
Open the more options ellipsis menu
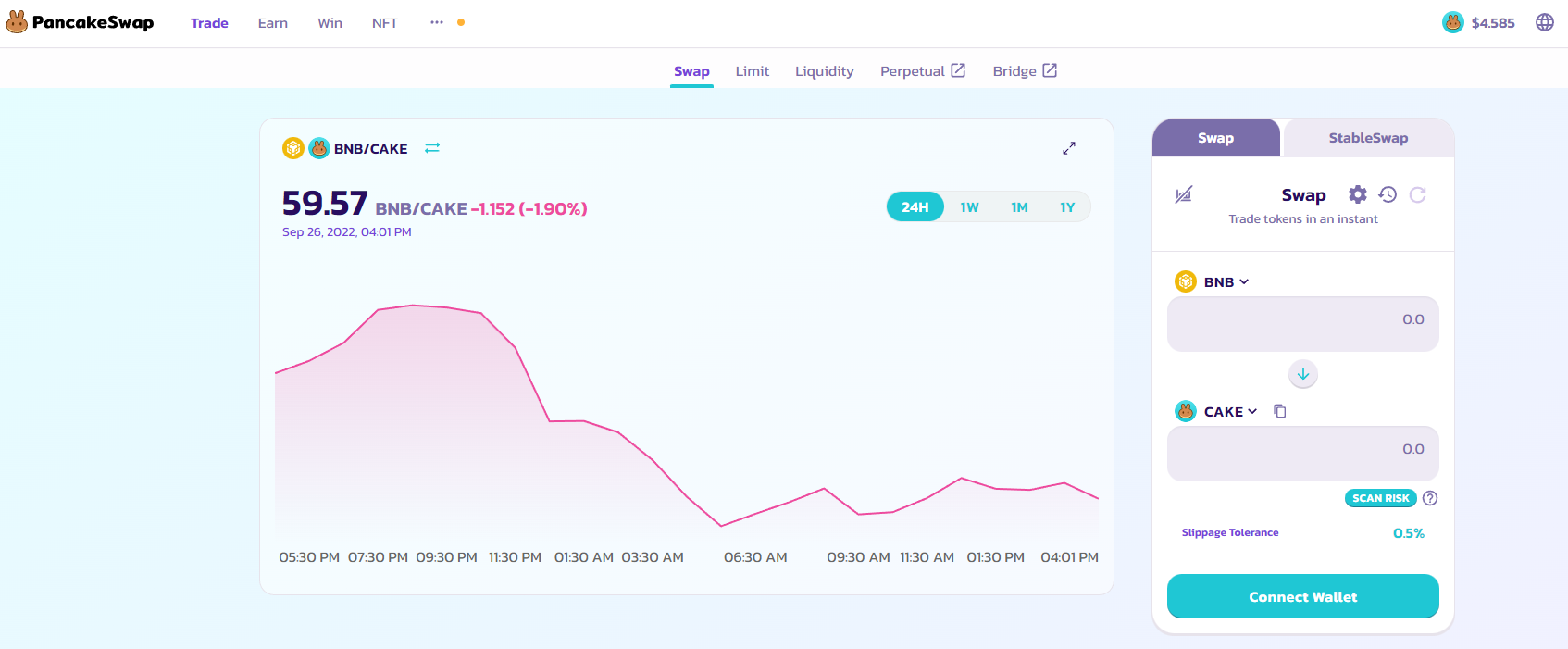(x=437, y=22)
